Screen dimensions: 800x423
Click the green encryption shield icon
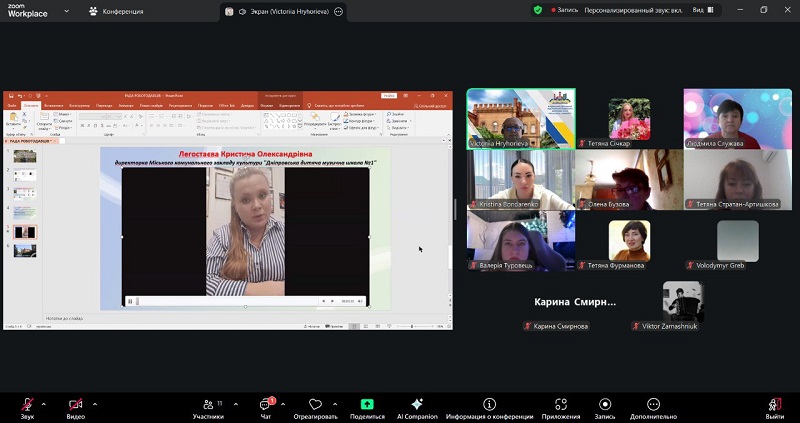538,10
